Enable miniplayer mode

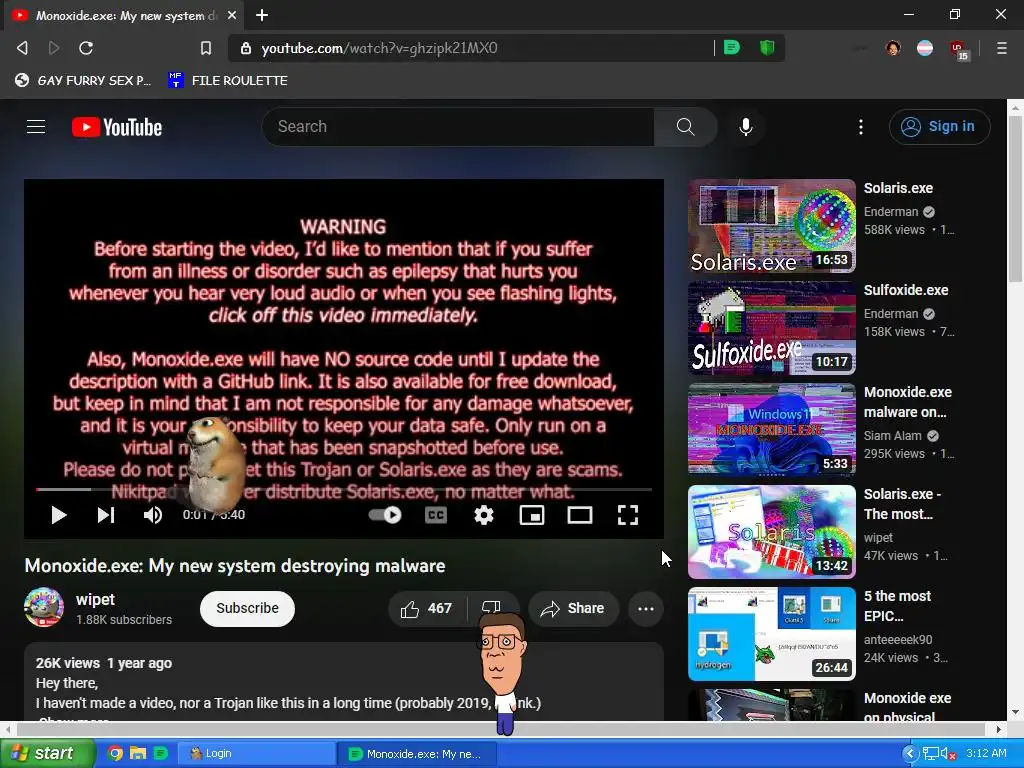pos(532,515)
